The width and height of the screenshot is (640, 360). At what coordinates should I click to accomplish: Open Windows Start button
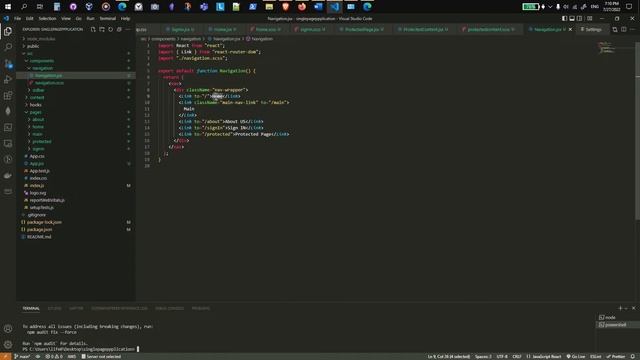tap(8, 7)
